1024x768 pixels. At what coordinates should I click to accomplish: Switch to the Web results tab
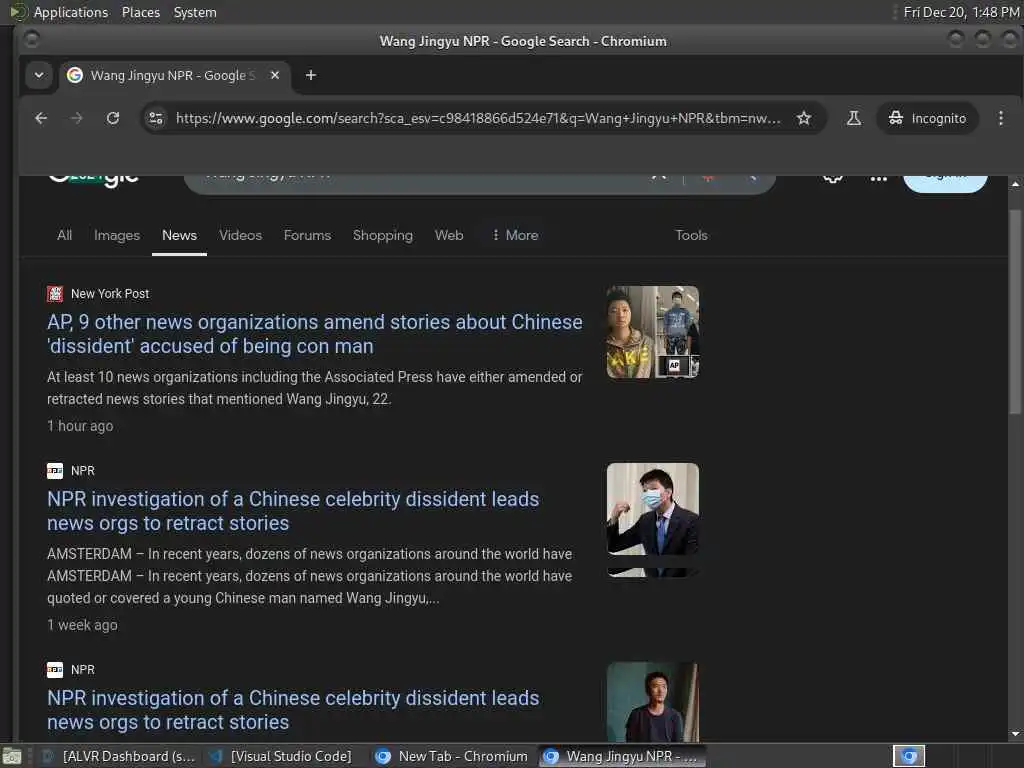(x=449, y=235)
